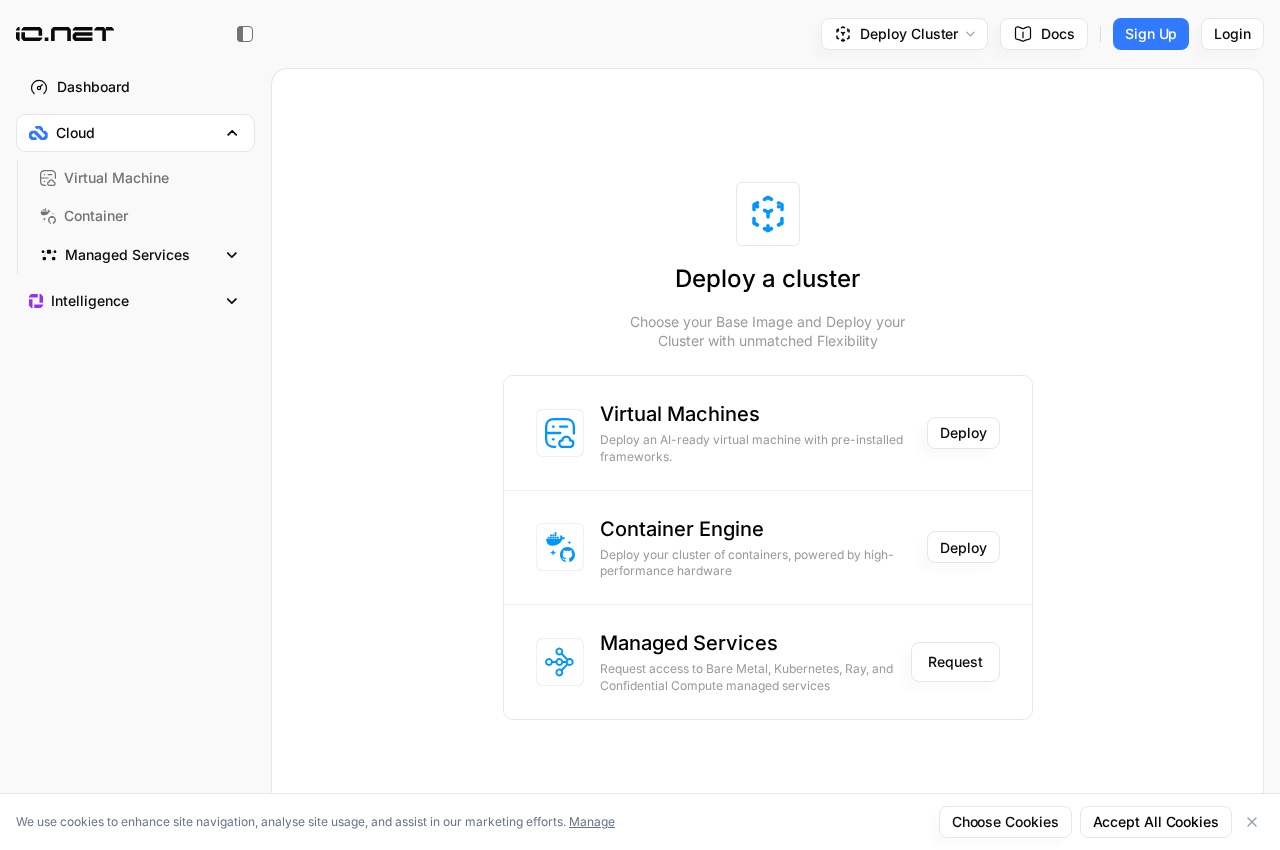Click the Sign Up button
Screen dimensions: 1280x850
[1151, 34]
